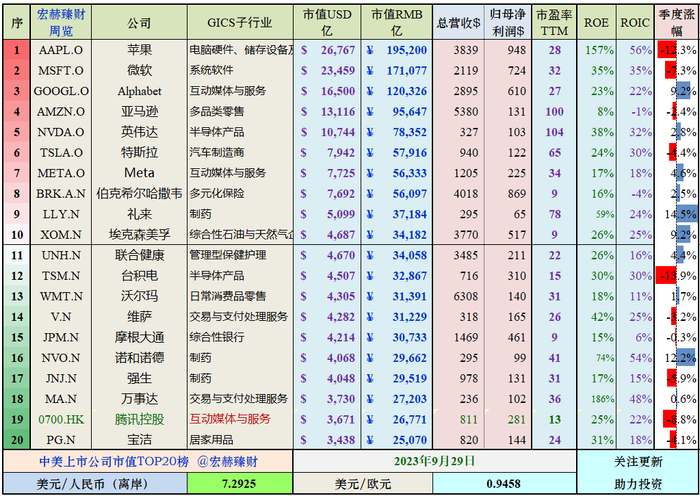Screen dimensions: 700x496
Task: Click the XOM.N ticker cell
Action: click(61, 235)
